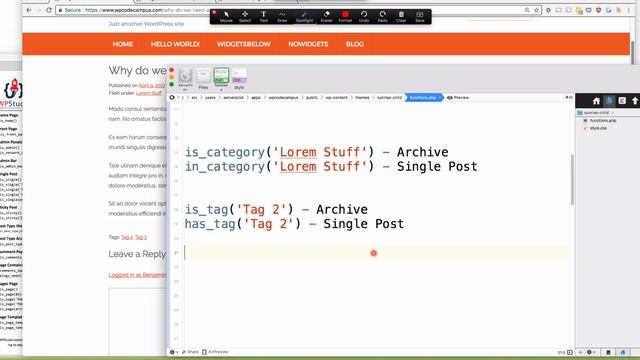Click the plus icon in sidebar footer
This screenshot has height=360, width=640.
coord(580,352)
